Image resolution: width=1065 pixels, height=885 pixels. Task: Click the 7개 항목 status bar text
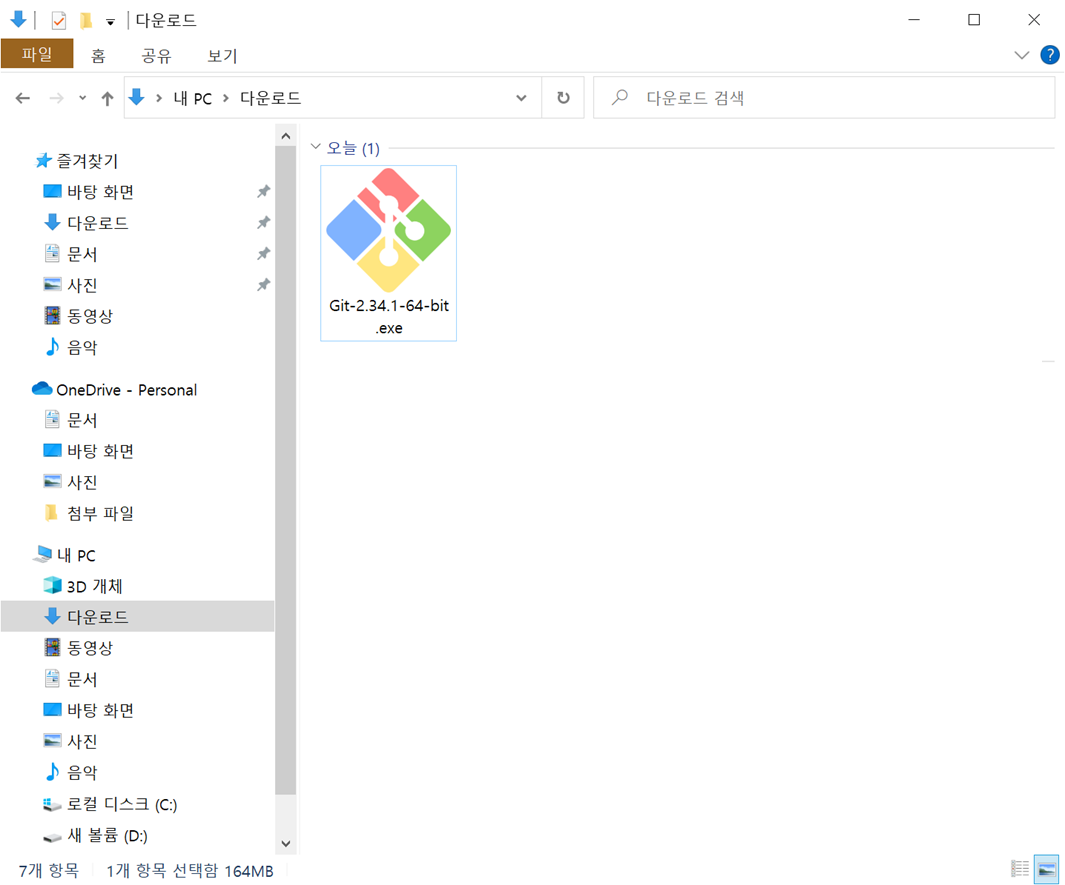(x=48, y=871)
